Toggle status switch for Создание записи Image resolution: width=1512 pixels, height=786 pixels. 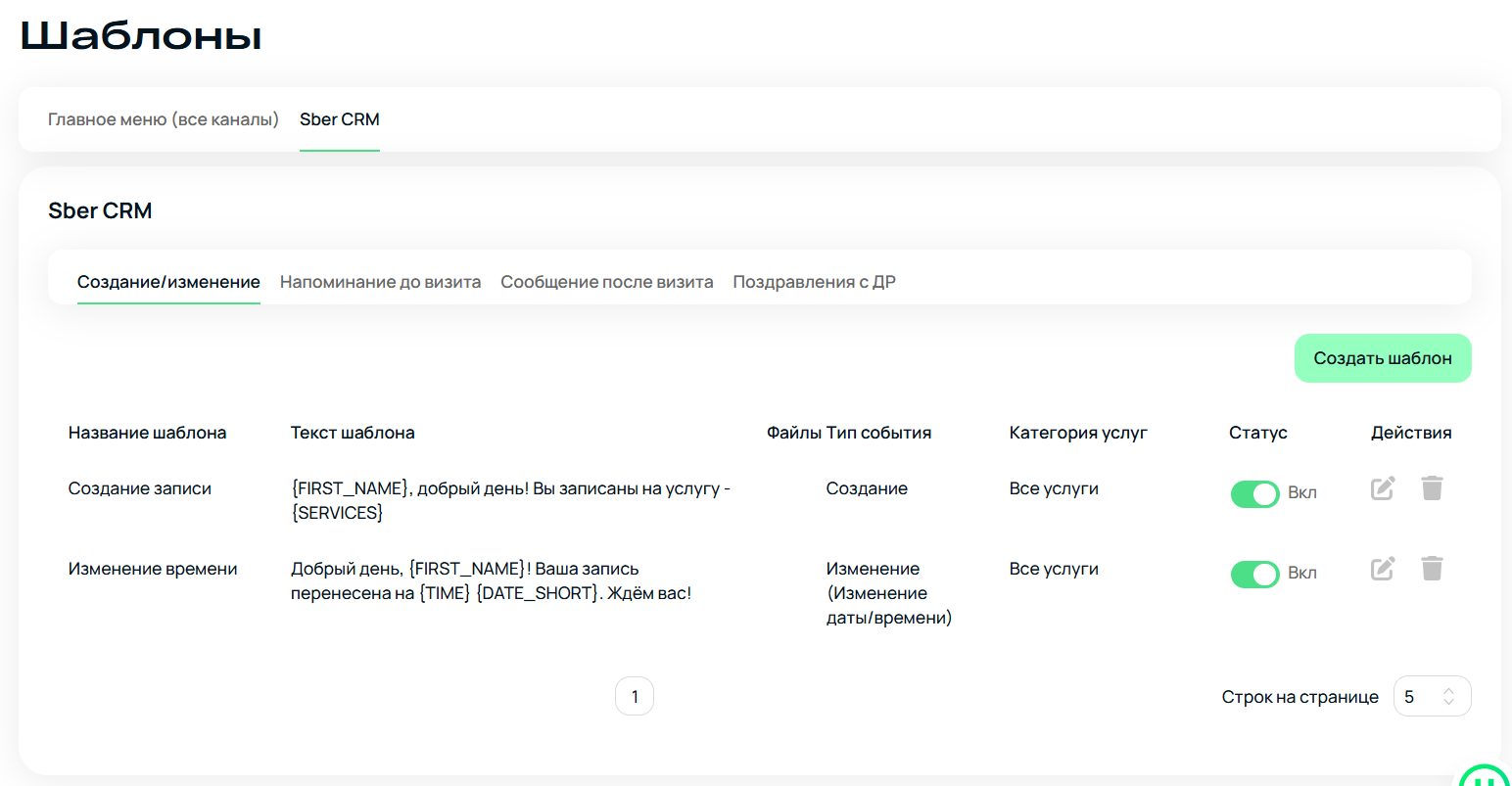pyautogui.click(x=1255, y=494)
